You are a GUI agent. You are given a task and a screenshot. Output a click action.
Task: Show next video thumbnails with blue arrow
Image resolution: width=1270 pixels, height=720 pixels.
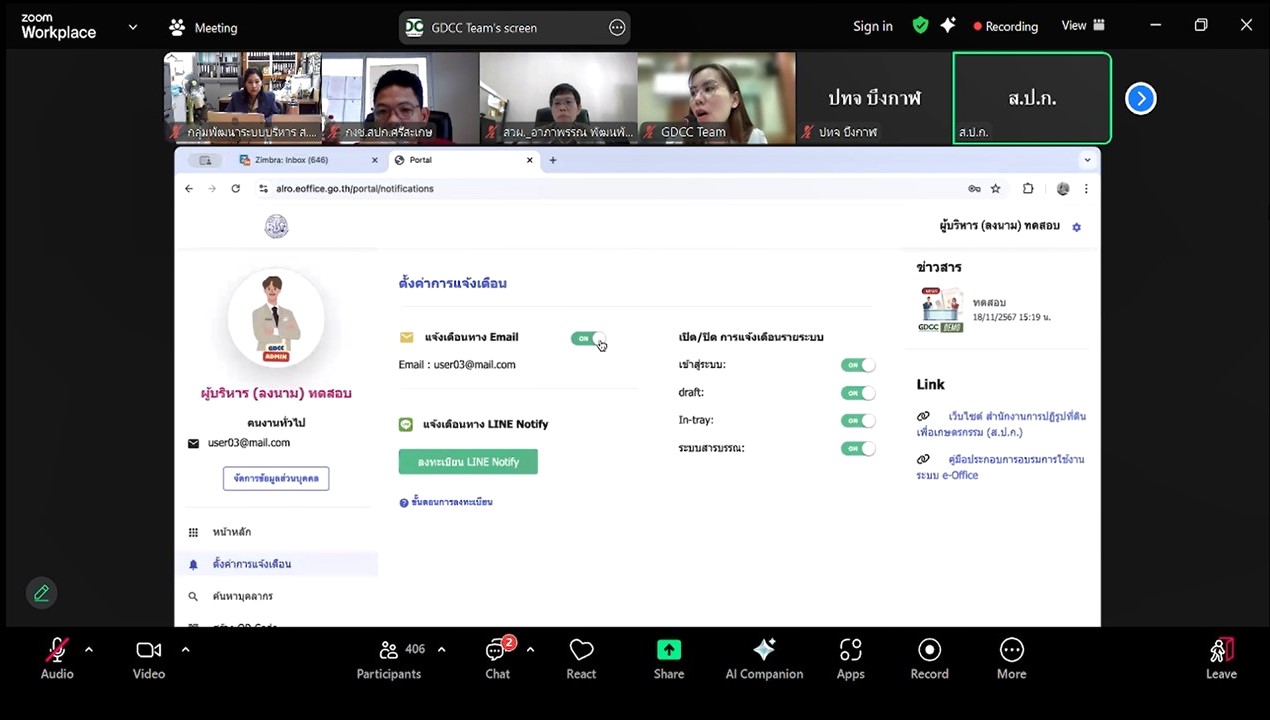point(1141,98)
